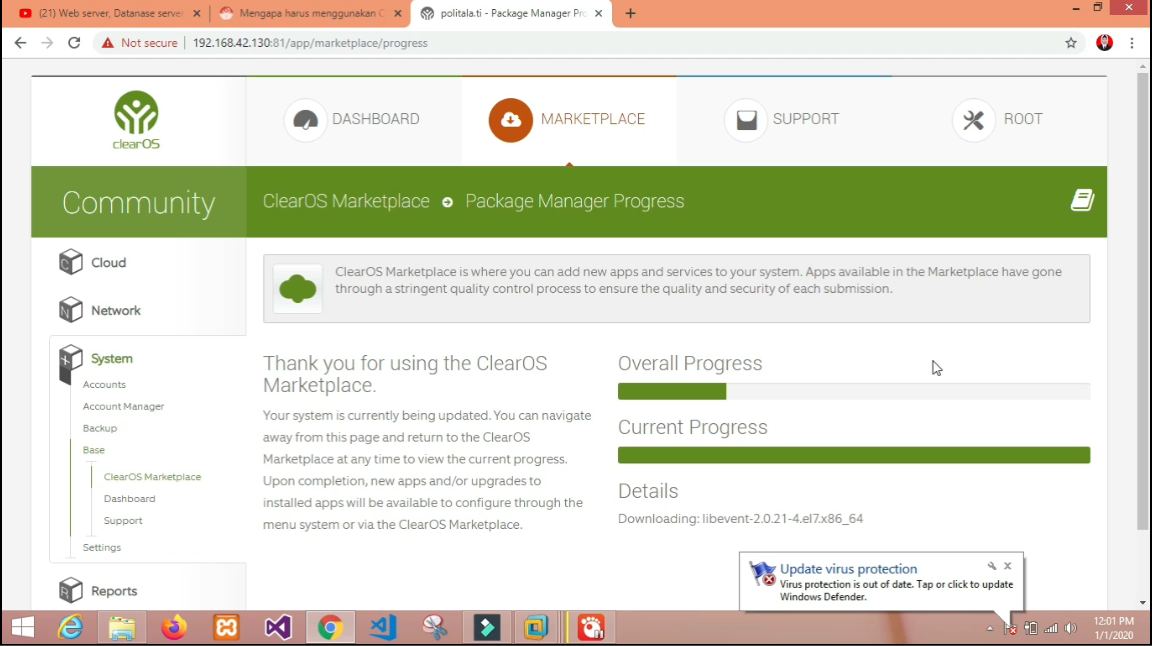
Task: Click the Cloud cube icon in sidebar
Action: (71, 262)
